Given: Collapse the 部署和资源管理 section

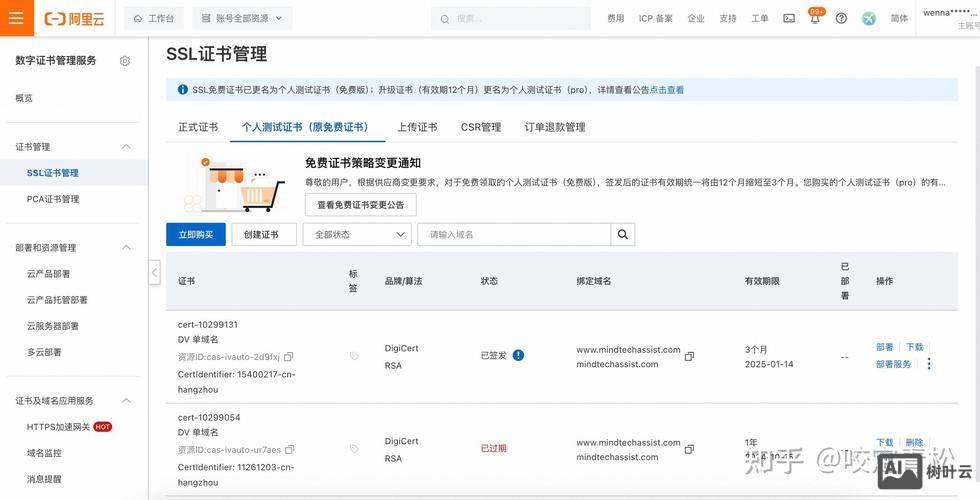Looking at the screenshot, I should (126, 248).
